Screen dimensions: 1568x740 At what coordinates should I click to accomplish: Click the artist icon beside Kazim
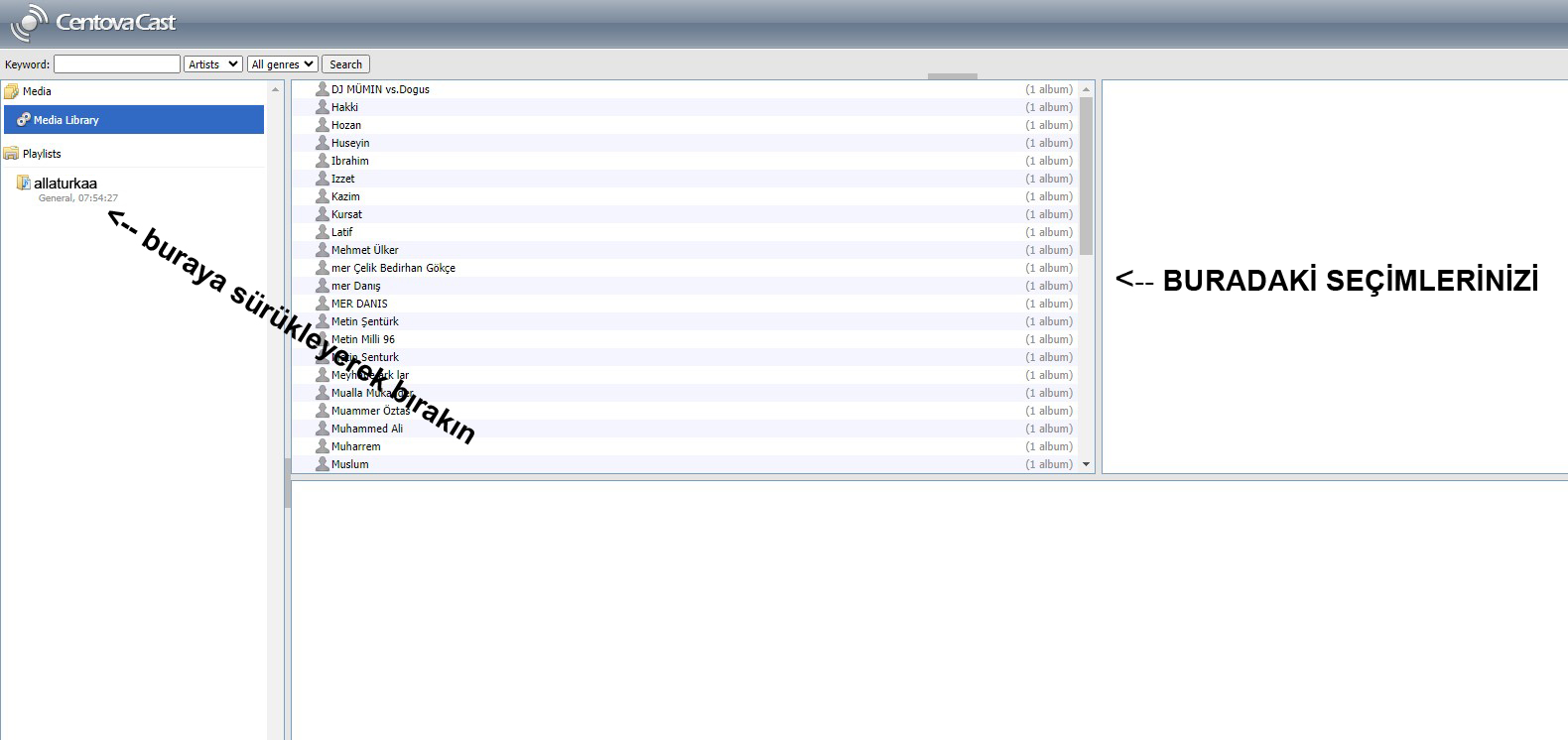323,196
